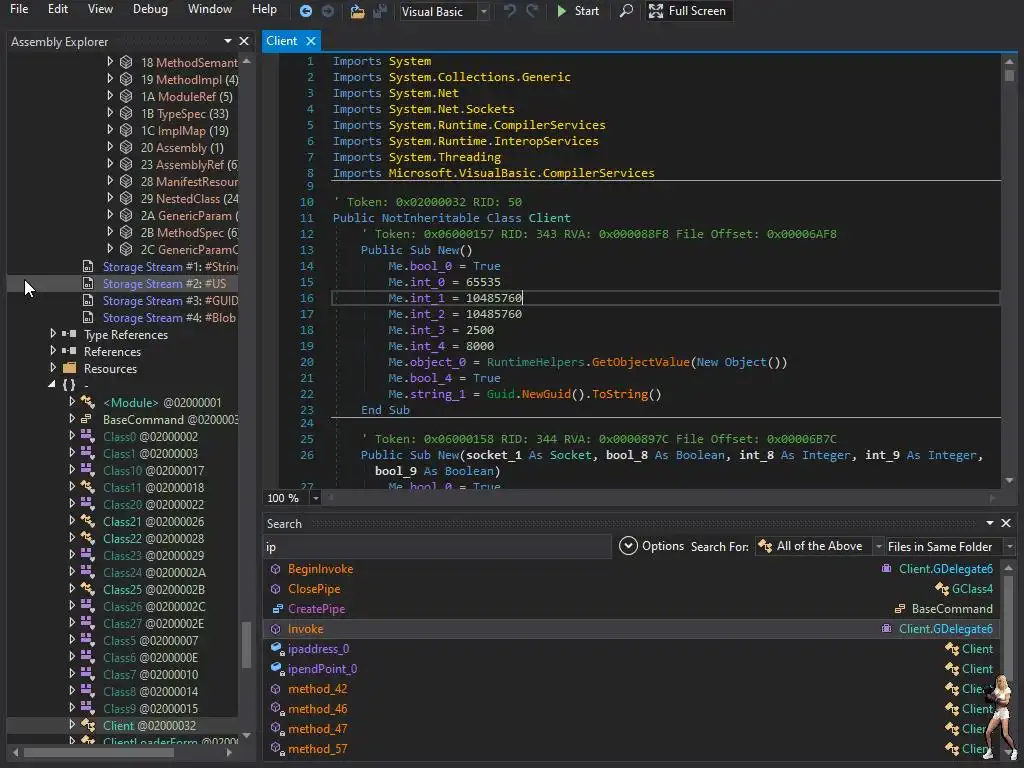The height and width of the screenshot is (768, 1024).
Task: Expand the Search Options chevron
Action: [x=628, y=546]
